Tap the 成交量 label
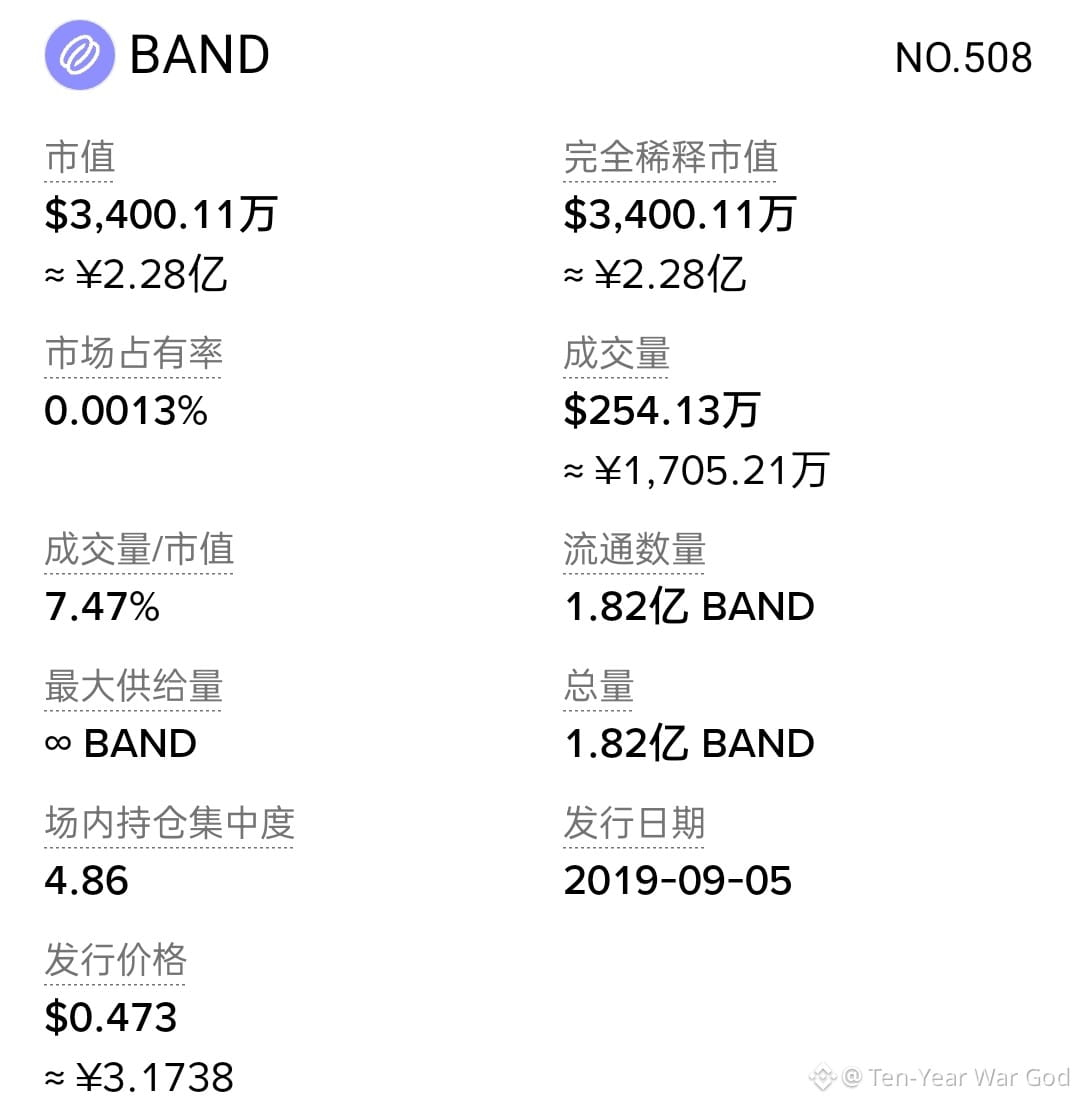 click(616, 353)
